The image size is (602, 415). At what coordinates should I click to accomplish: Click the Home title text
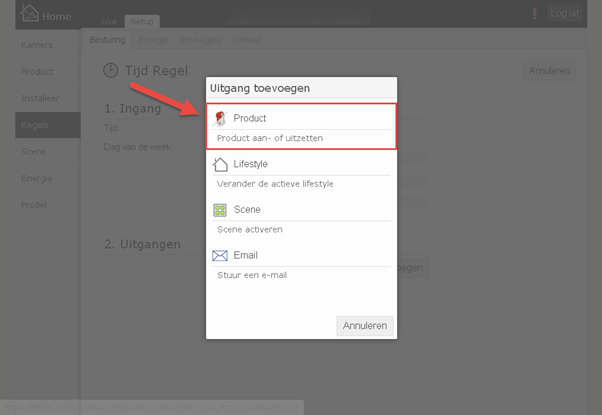click(57, 17)
